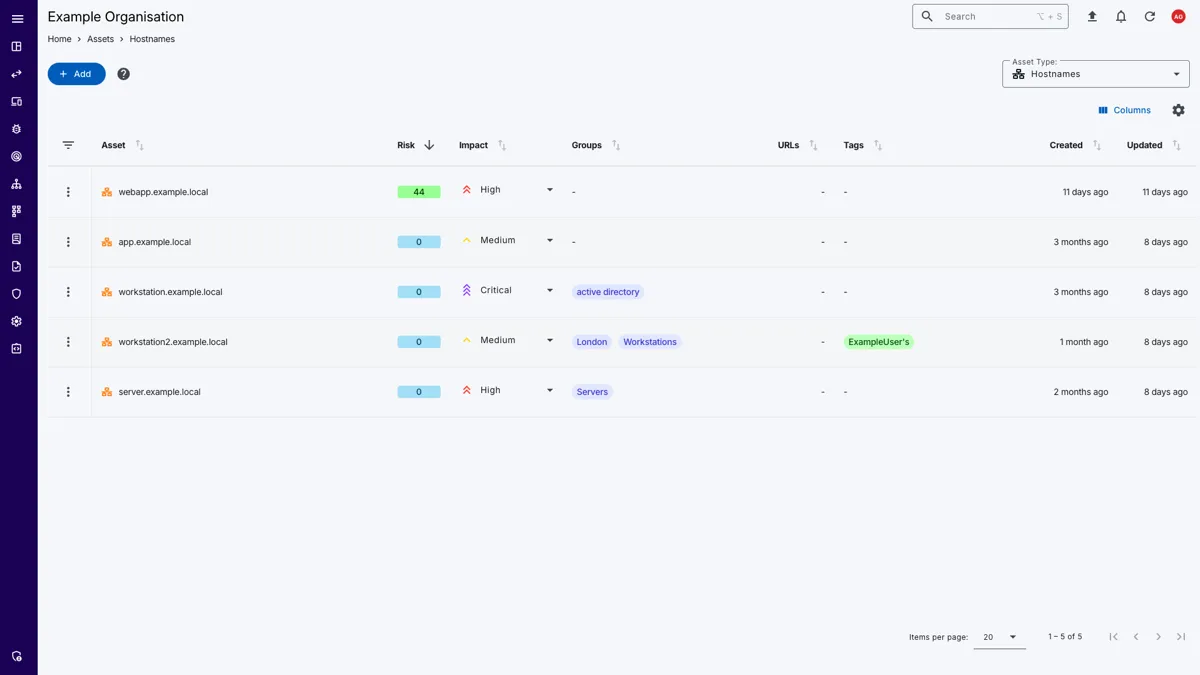This screenshot has height=675, width=1200.
Task: Click the AG user avatar
Action: tap(1178, 17)
